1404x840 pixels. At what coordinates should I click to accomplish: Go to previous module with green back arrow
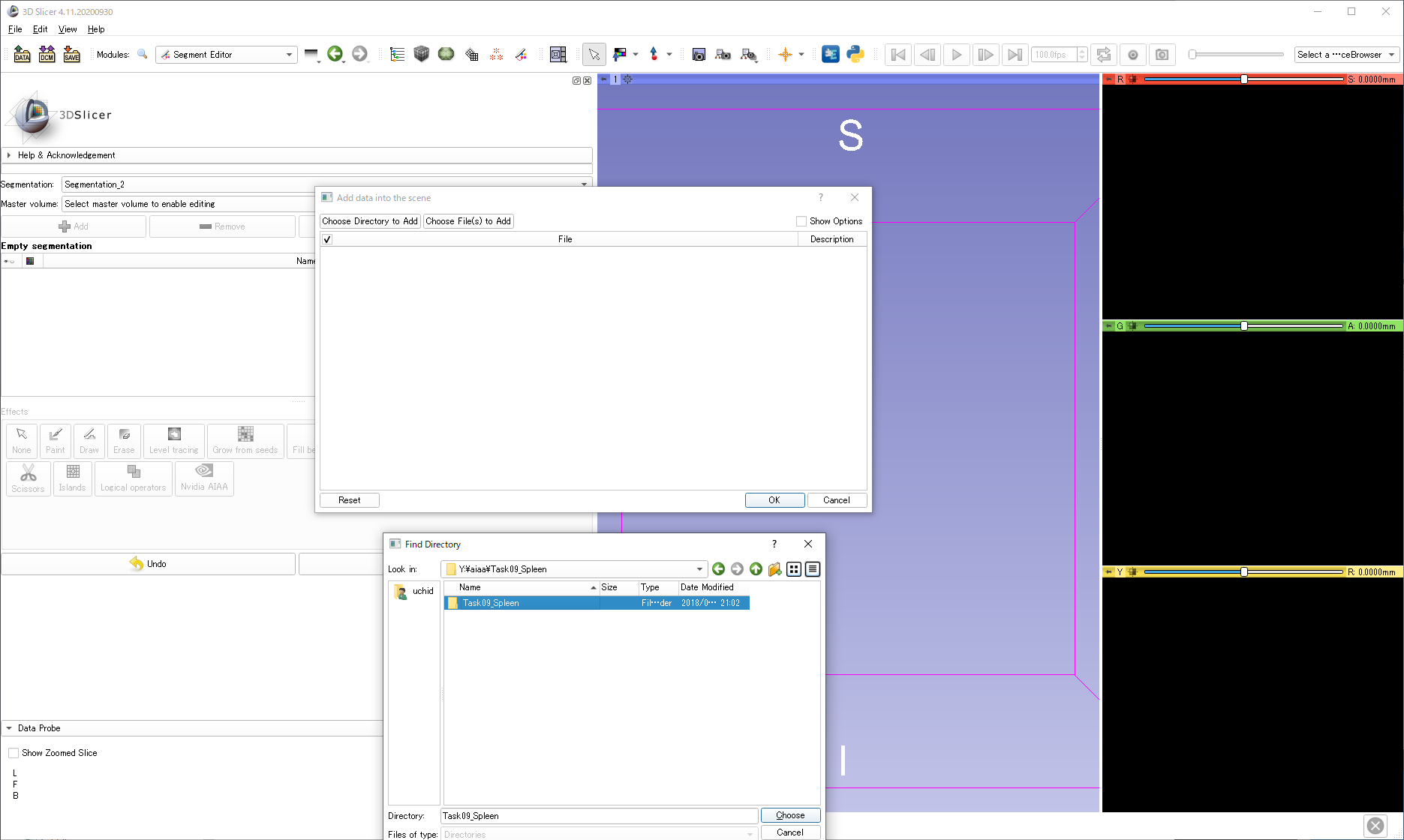point(335,54)
